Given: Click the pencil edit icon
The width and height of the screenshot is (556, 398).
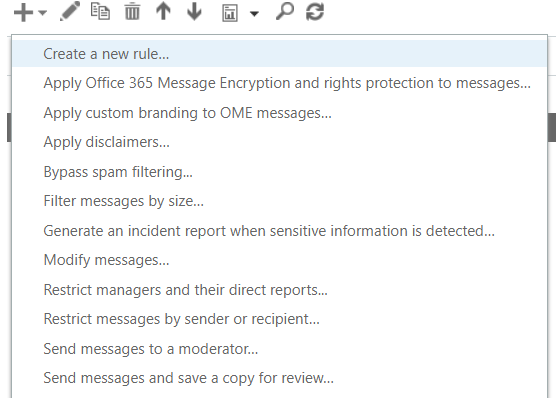Looking at the screenshot, I should 70,11.
